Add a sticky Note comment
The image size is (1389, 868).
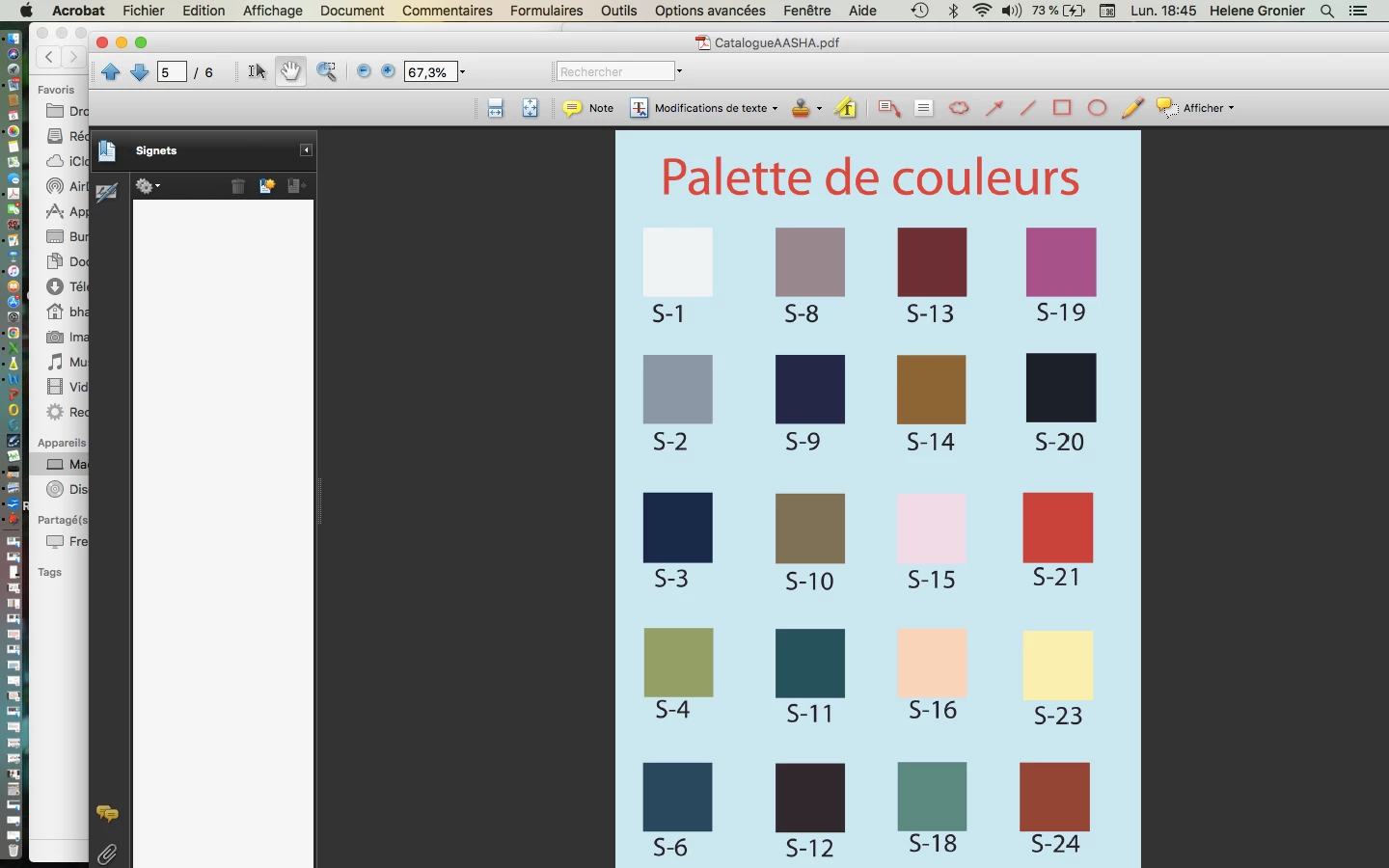pos(588,108)
